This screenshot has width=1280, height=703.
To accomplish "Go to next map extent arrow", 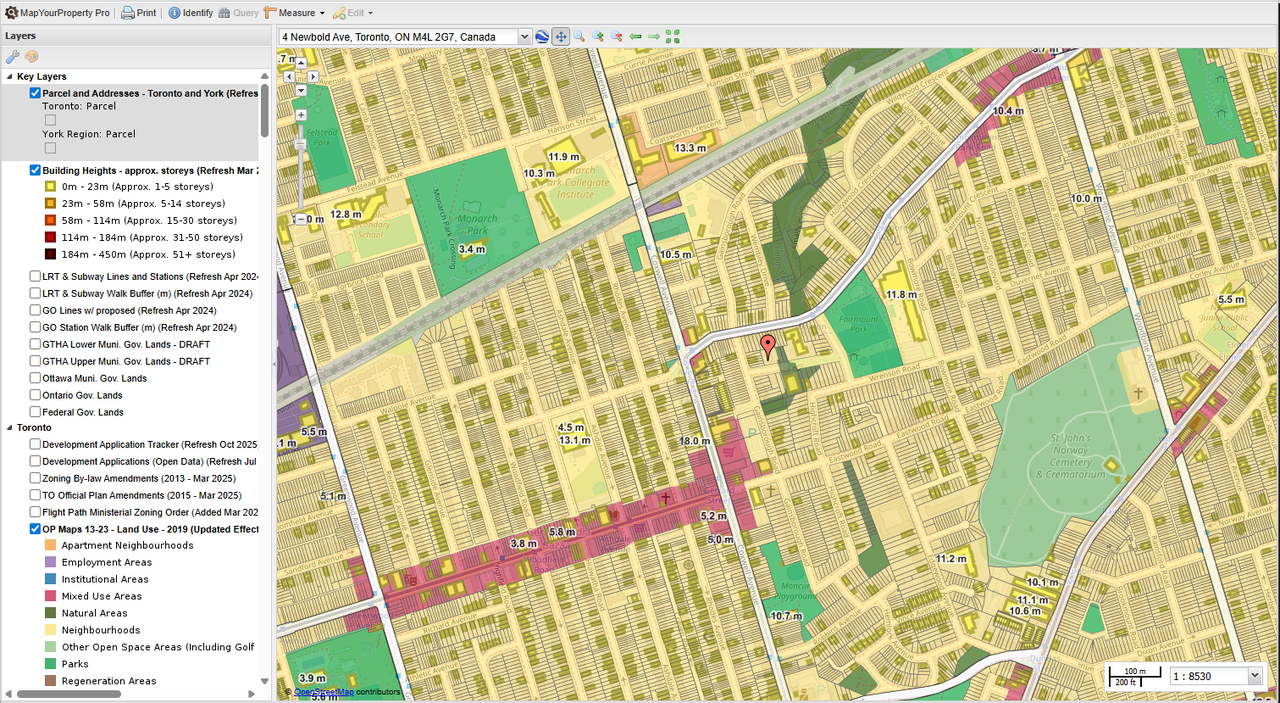I will coord(653,37).
